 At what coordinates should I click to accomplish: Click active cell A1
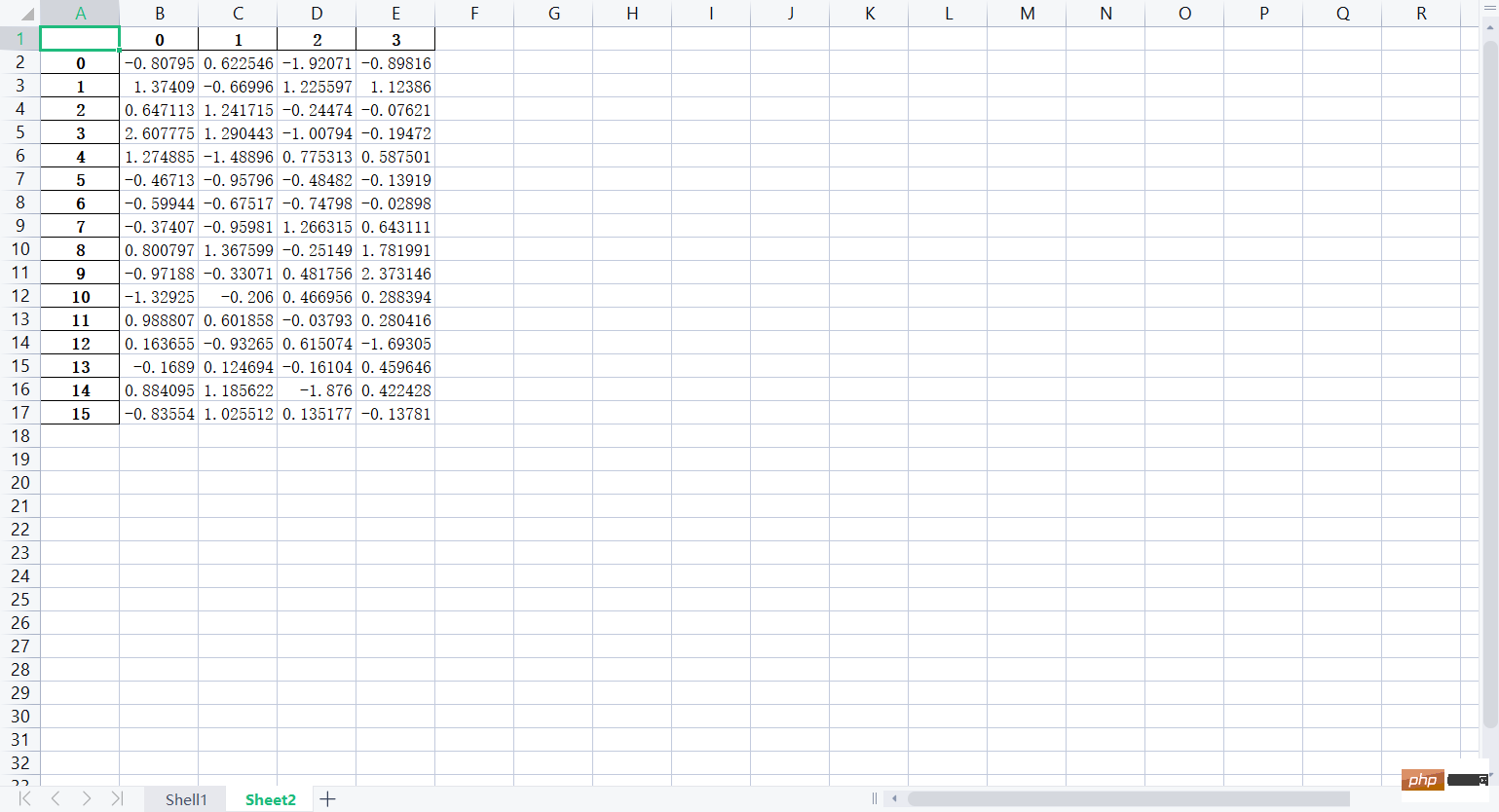coord(80,39)
